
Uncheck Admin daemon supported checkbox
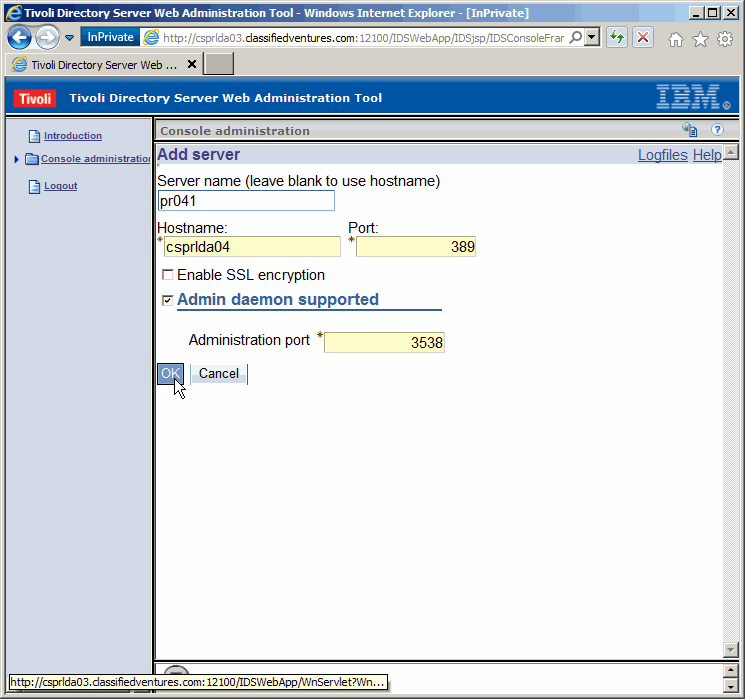point(168,300)
